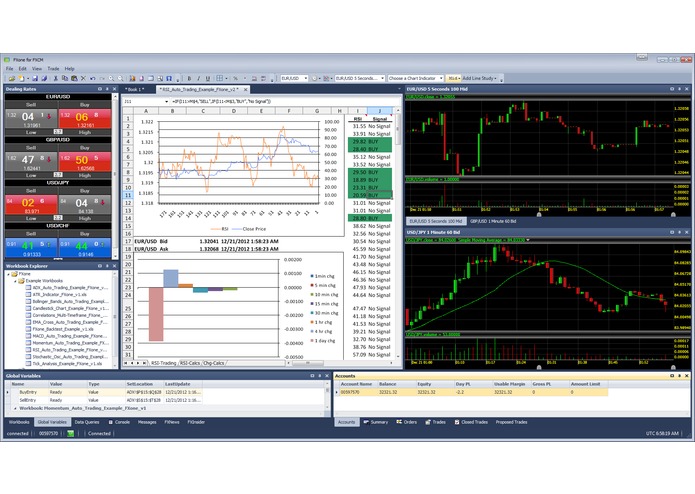
Task: Click the Console icon in bottom tabs
Action: coord(110,422)
